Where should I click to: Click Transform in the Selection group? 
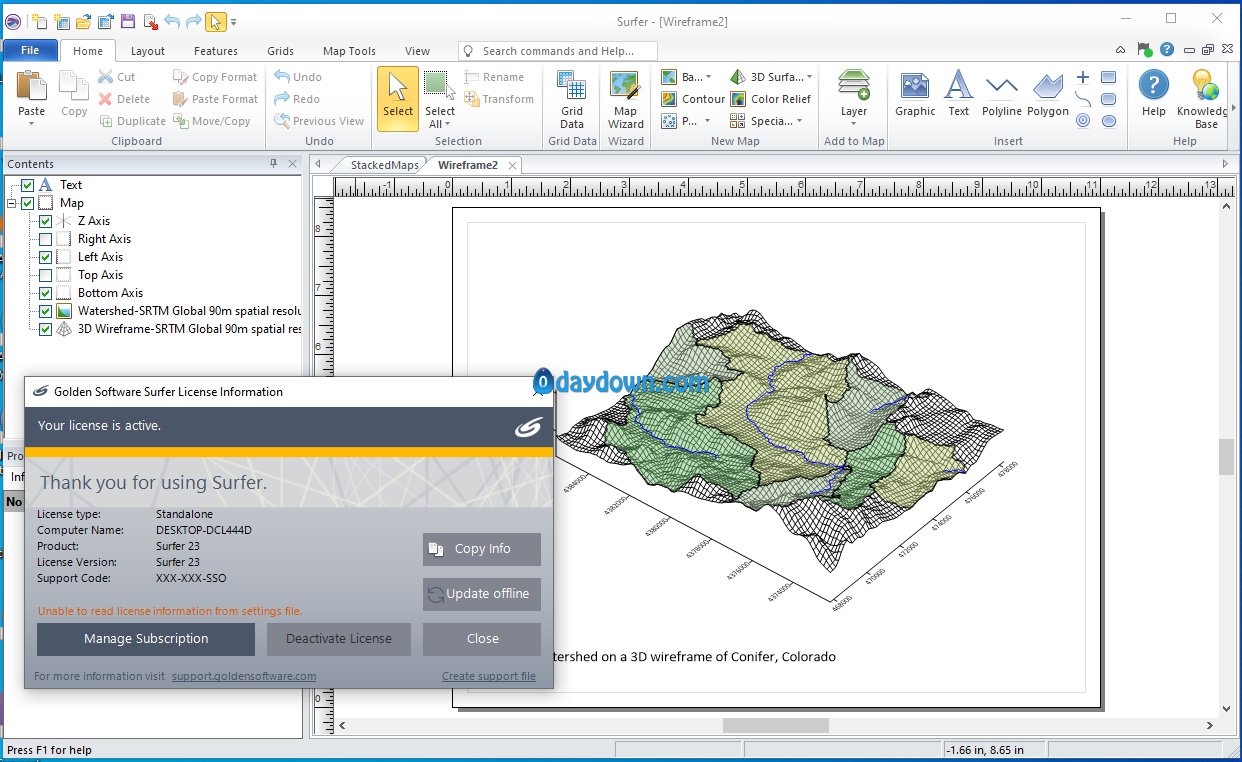pos(498,99)
